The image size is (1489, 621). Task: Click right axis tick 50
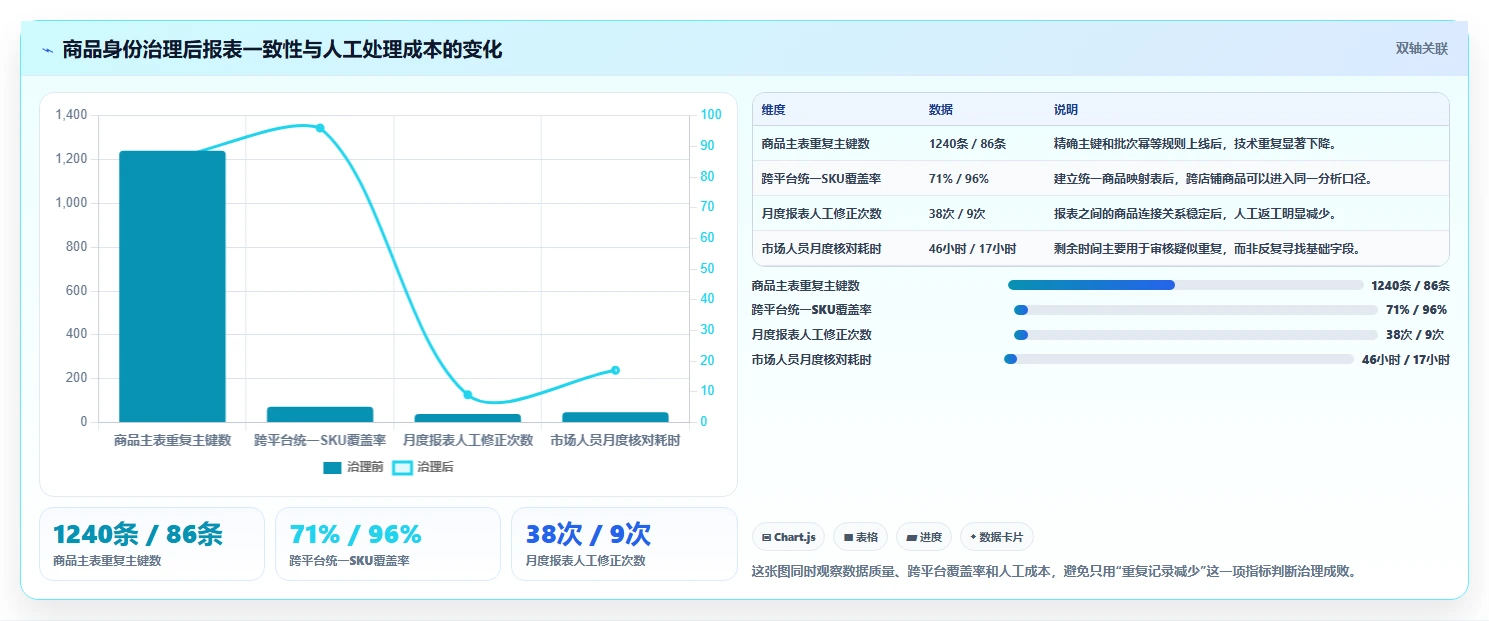click(708, 268)
